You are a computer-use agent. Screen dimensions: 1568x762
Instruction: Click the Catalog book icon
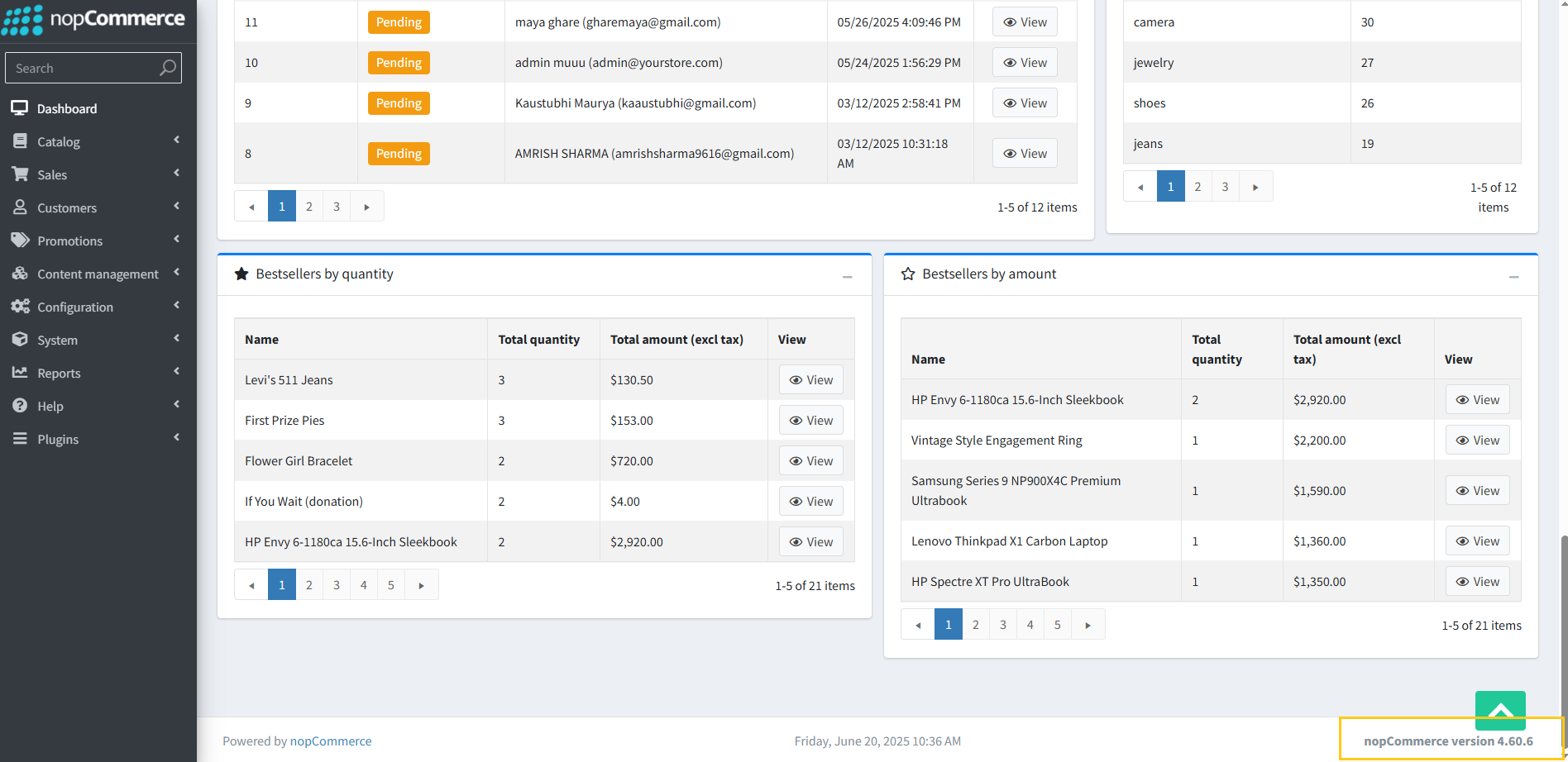pos(20,141)
